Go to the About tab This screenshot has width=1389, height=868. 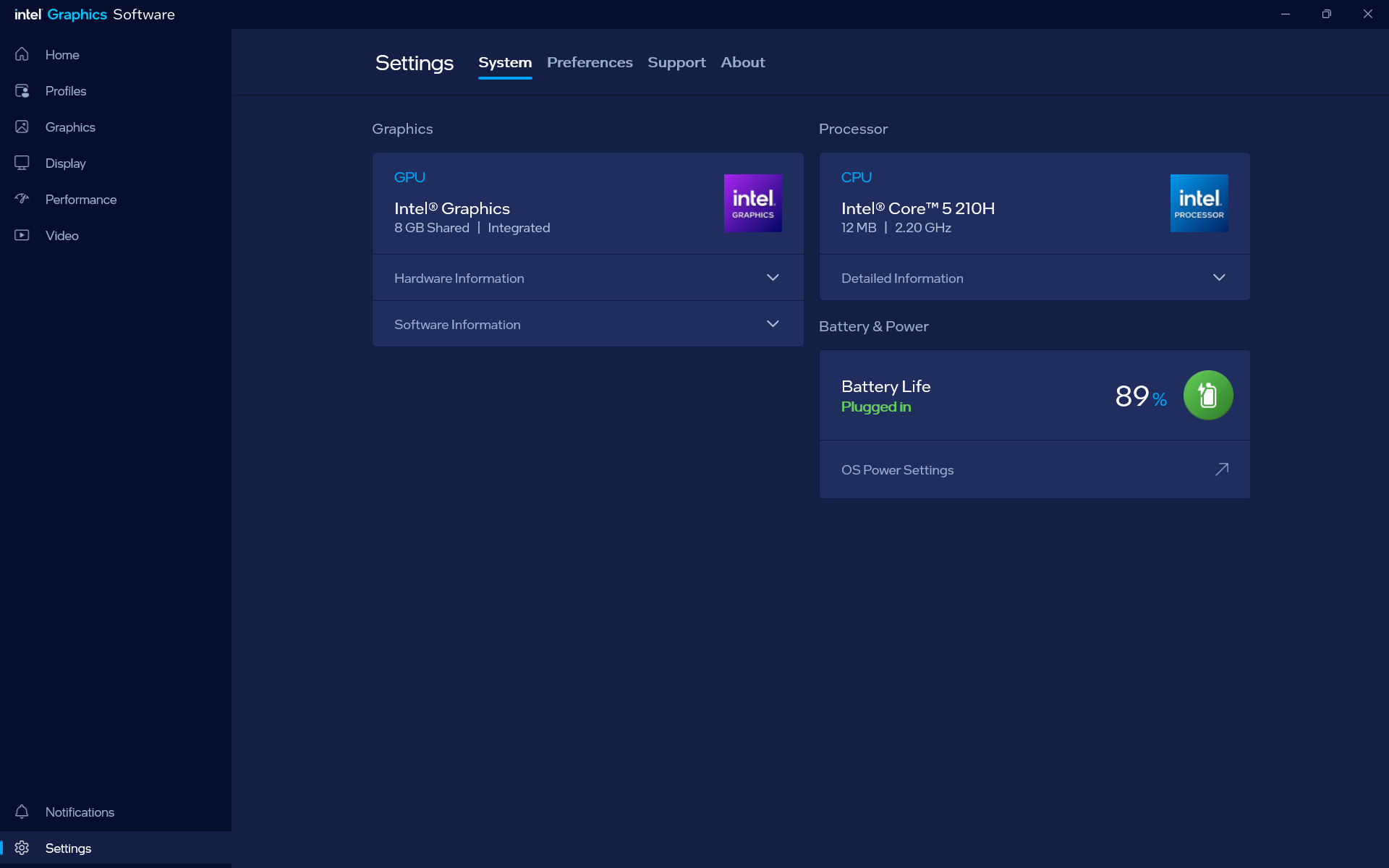[743, 63]
